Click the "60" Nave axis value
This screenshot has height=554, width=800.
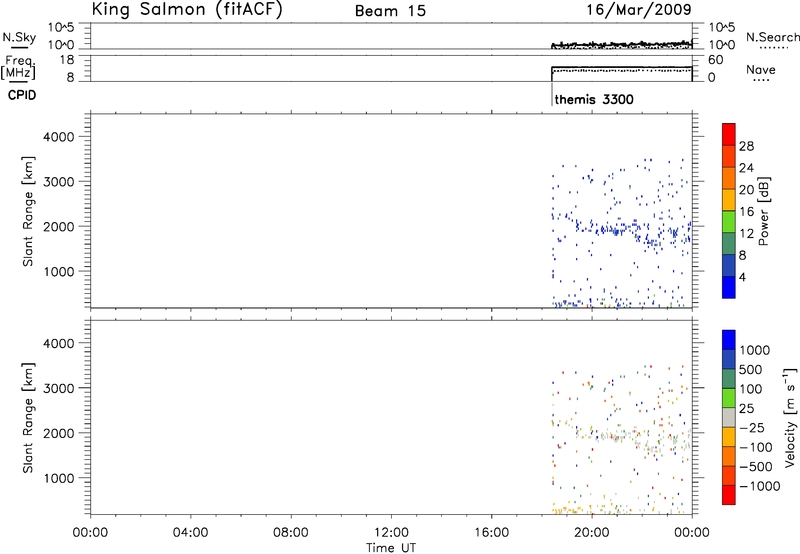pos(715,60)
